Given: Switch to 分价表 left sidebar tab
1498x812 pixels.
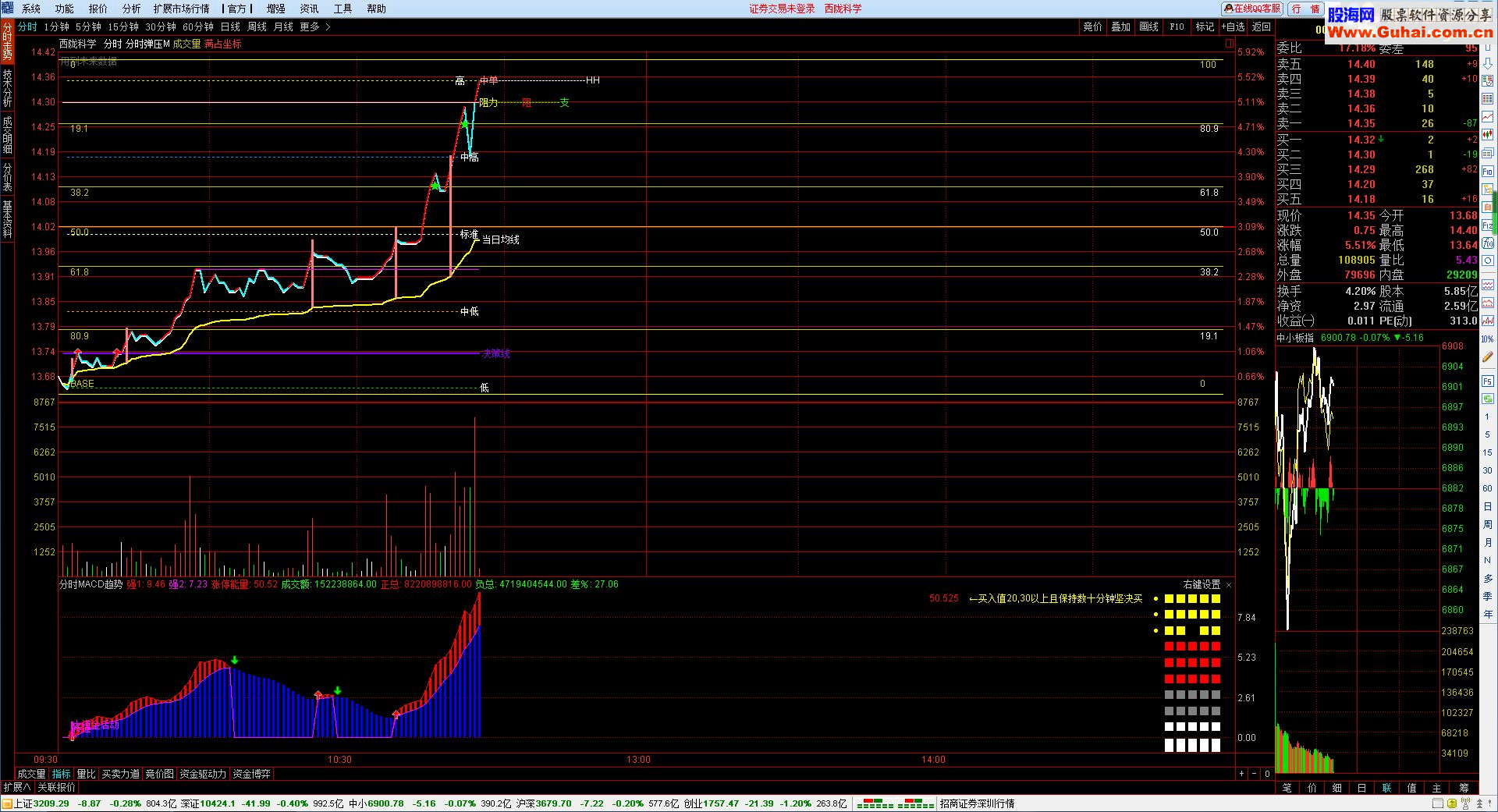Looking at the screenshot, I should [7, 176].
